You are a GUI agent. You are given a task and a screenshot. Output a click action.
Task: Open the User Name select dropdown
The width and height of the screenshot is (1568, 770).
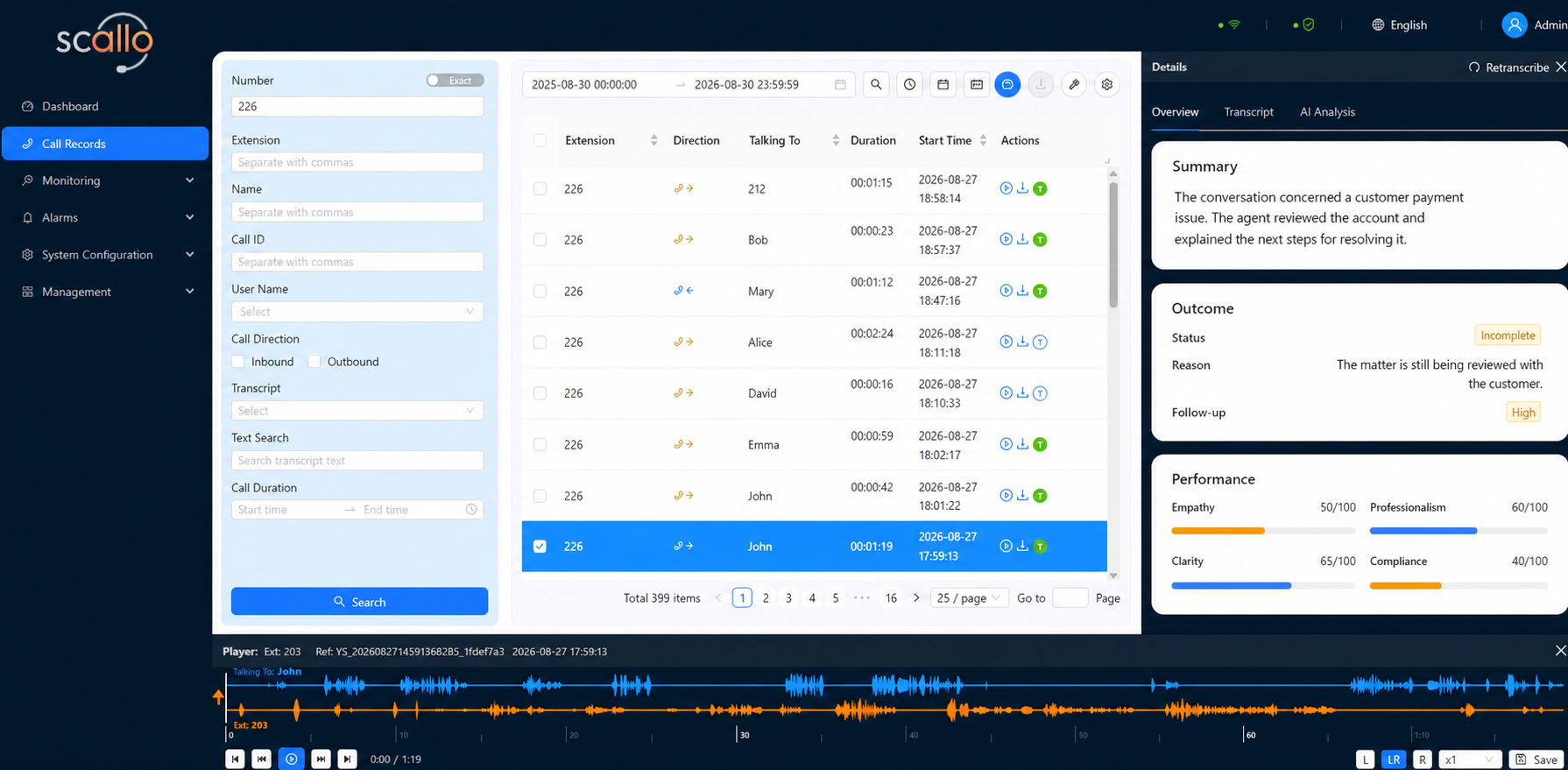tap(357, 312)
